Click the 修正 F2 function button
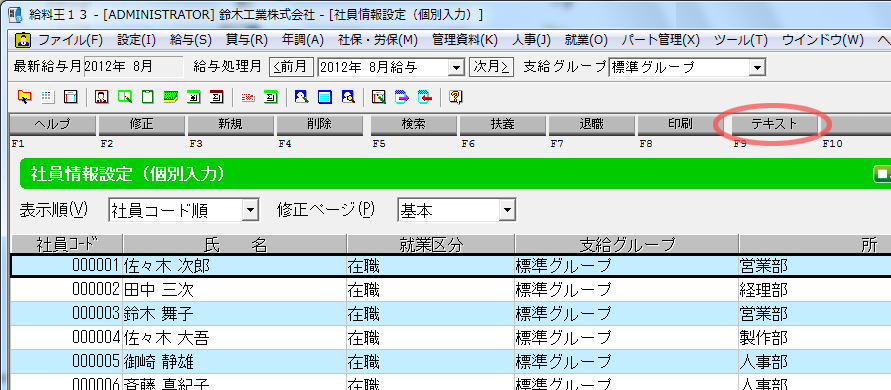 click(141, 125)
